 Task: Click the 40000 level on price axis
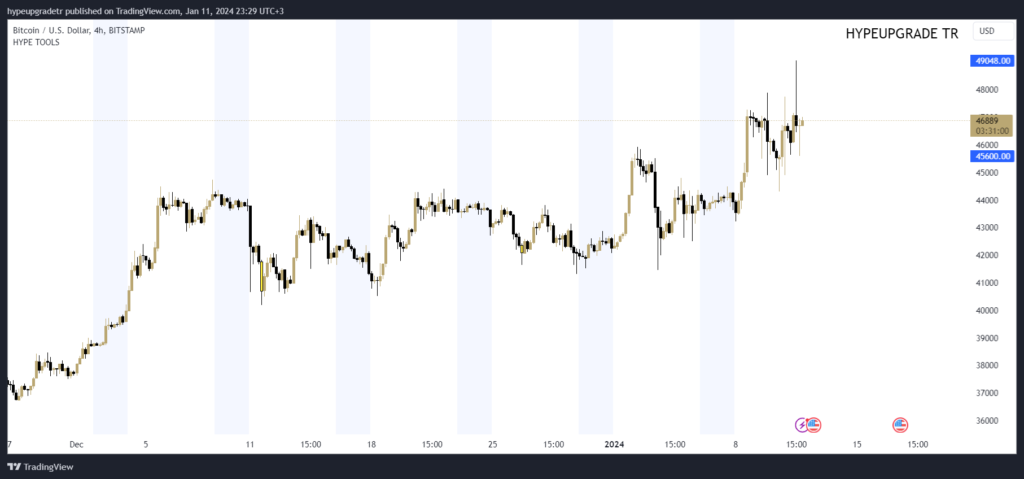click(x=988, y=310)
